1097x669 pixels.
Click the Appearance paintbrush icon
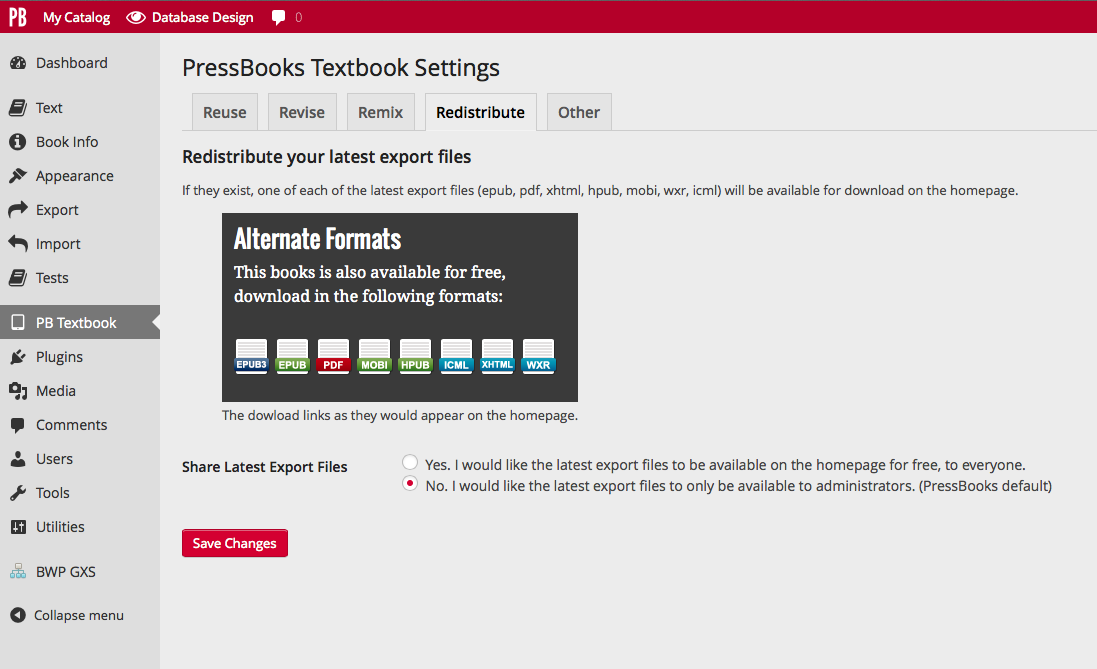coord(17,176)
